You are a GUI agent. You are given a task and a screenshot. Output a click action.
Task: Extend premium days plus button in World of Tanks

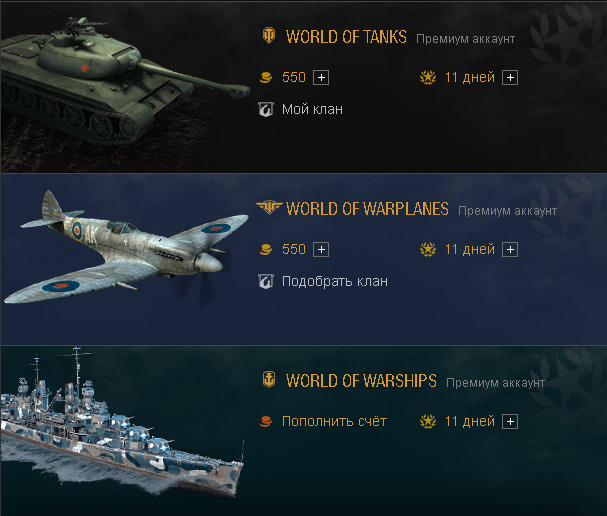(x=510, y=78)
